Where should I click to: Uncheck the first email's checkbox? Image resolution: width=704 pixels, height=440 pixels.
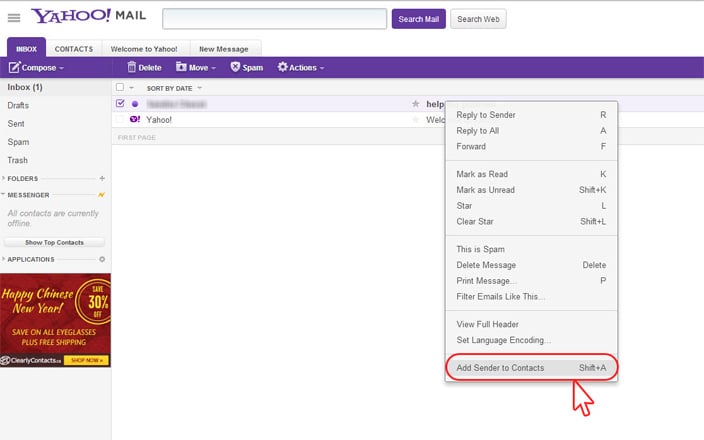pyautogui.click(x=120, y=103)
